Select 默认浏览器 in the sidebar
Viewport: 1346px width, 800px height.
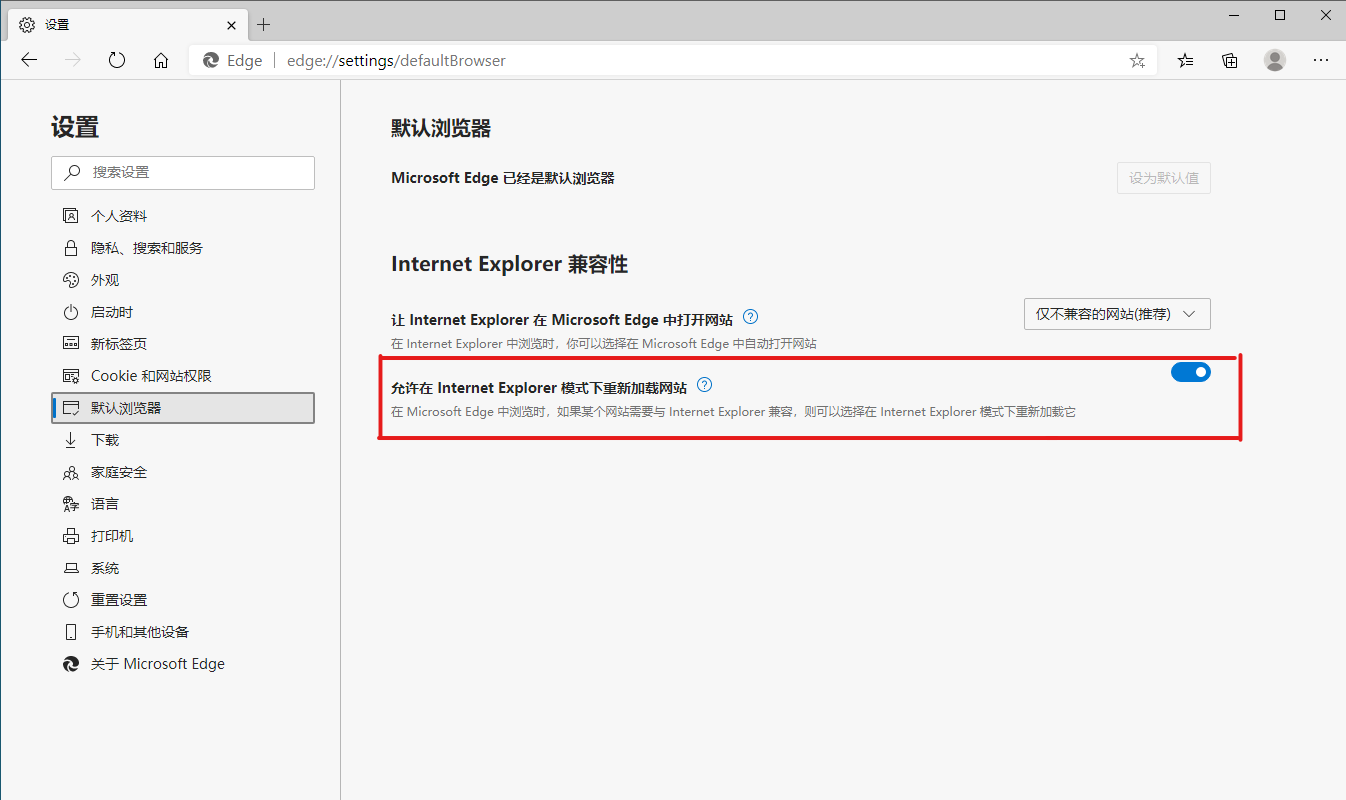[x=183, y=408]
